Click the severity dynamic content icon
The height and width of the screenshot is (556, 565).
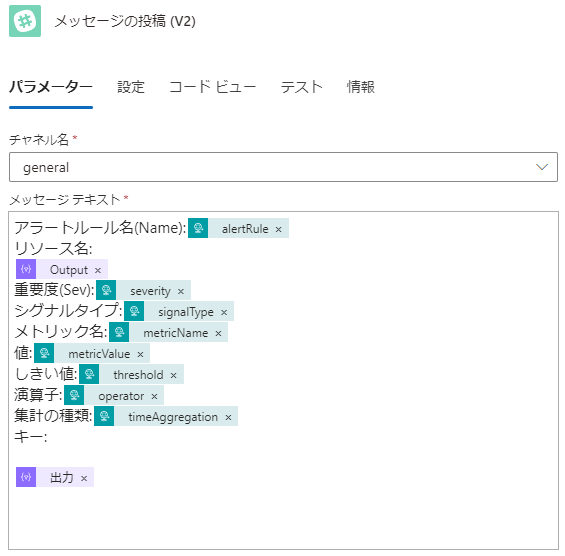(106, 290)
